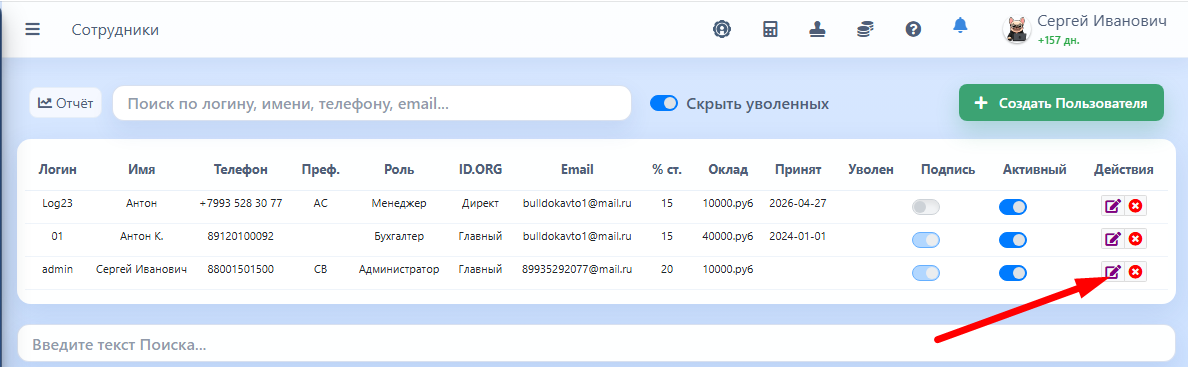The image size is (1188, 367).
Task: Click the stamp icon in header
Action: pos(818,29)
